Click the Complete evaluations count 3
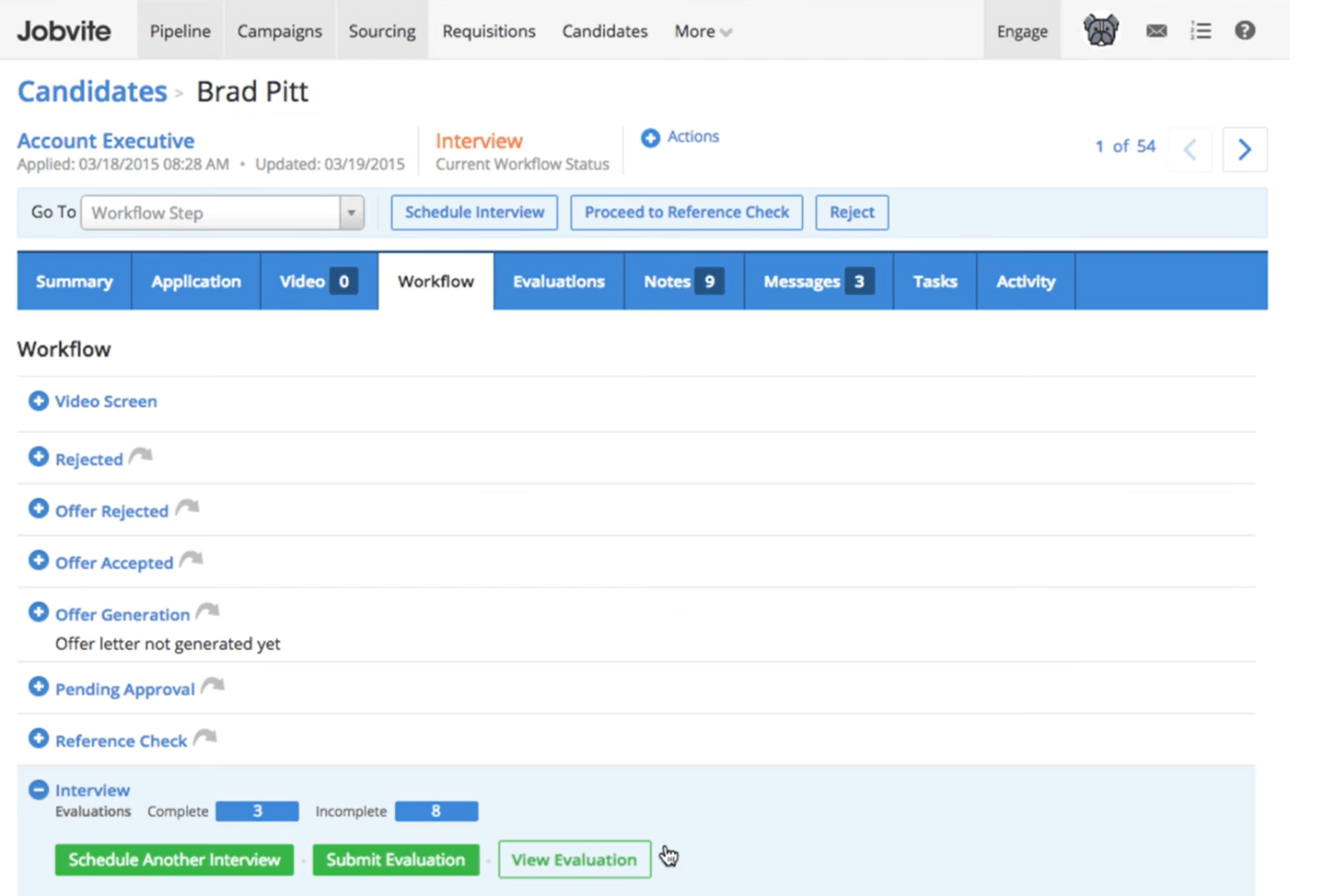 (257, 811)
